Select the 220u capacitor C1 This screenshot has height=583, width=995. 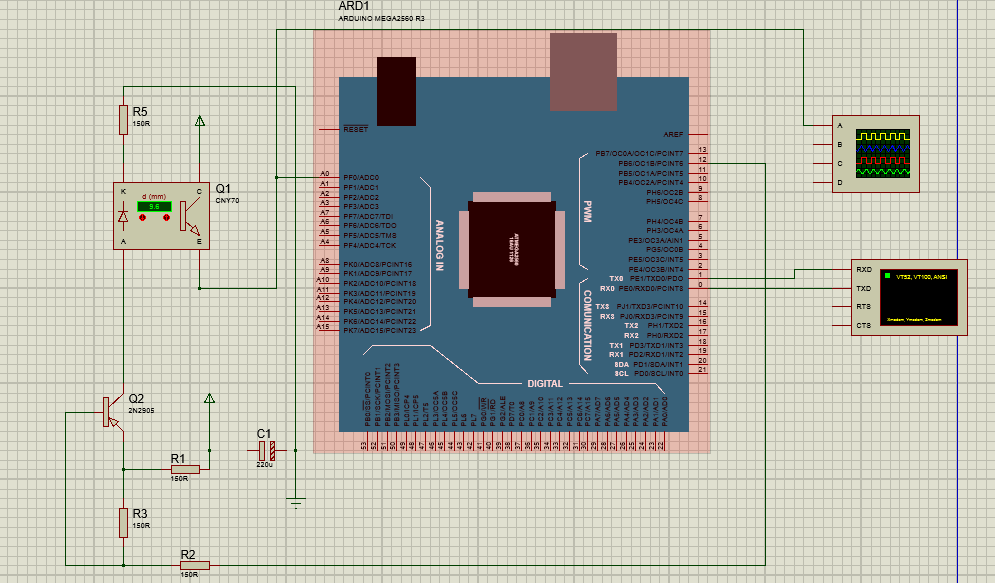(x=265, y=450)
